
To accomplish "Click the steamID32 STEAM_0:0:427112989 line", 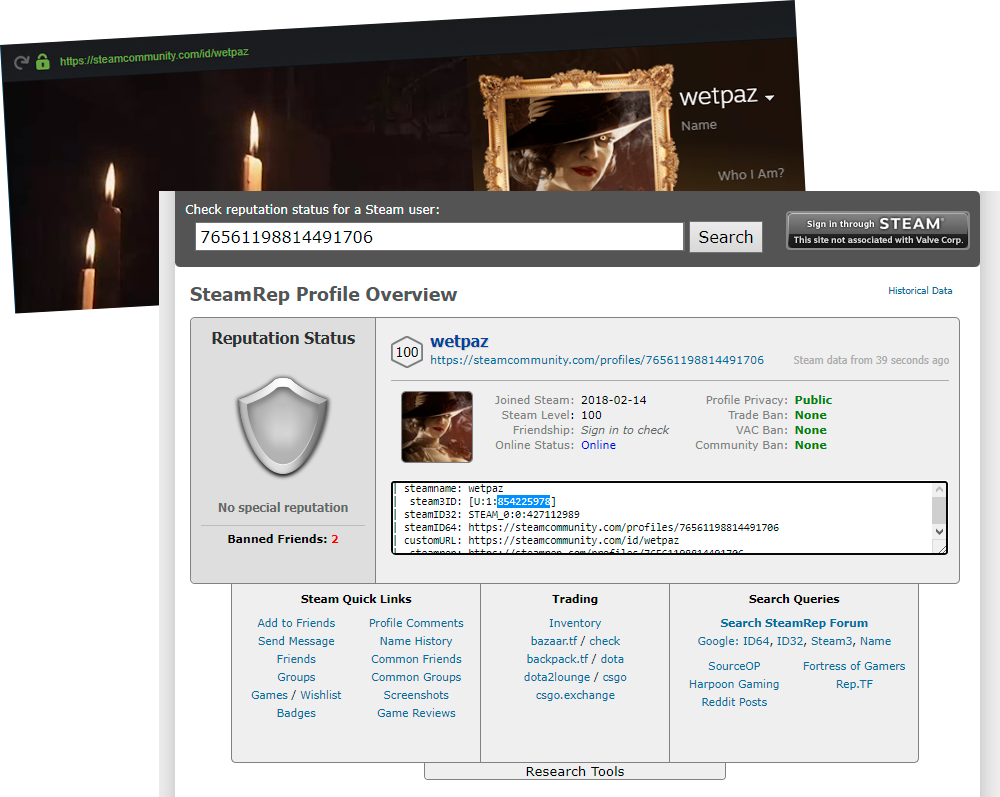I will [492, 515].
